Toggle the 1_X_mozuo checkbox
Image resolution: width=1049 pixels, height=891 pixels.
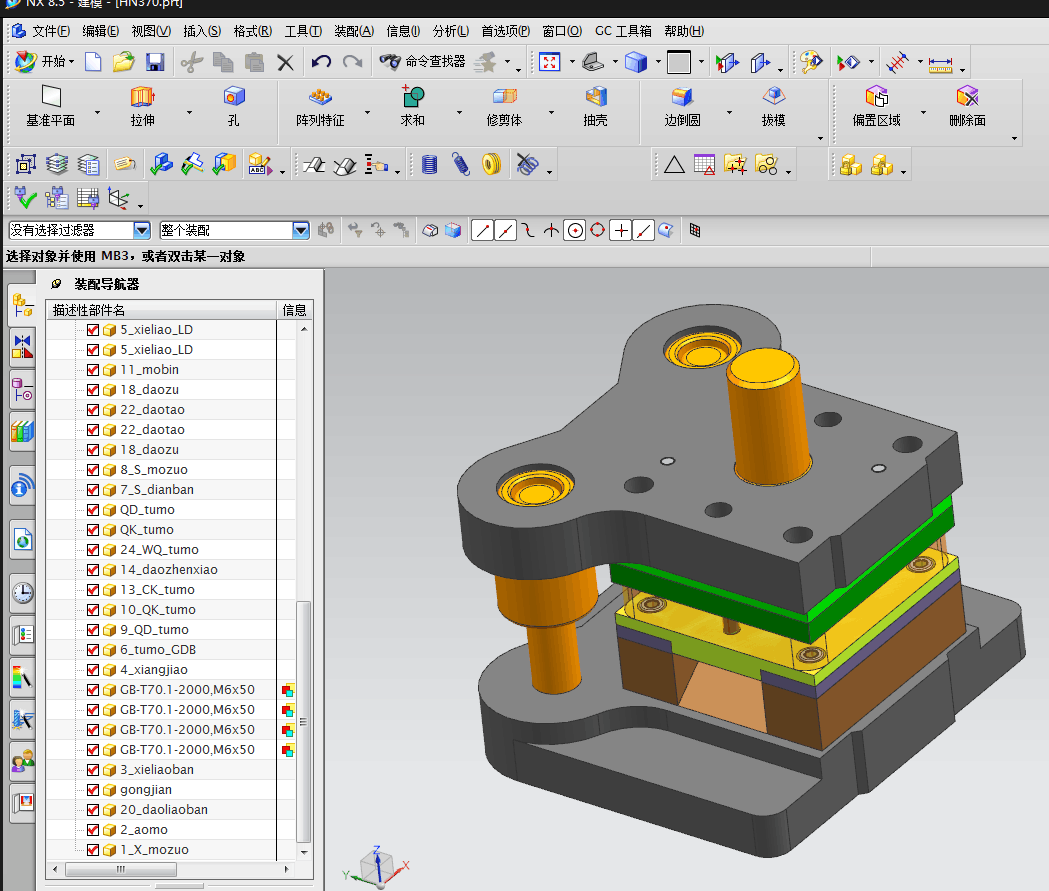[x=93, y=850]
